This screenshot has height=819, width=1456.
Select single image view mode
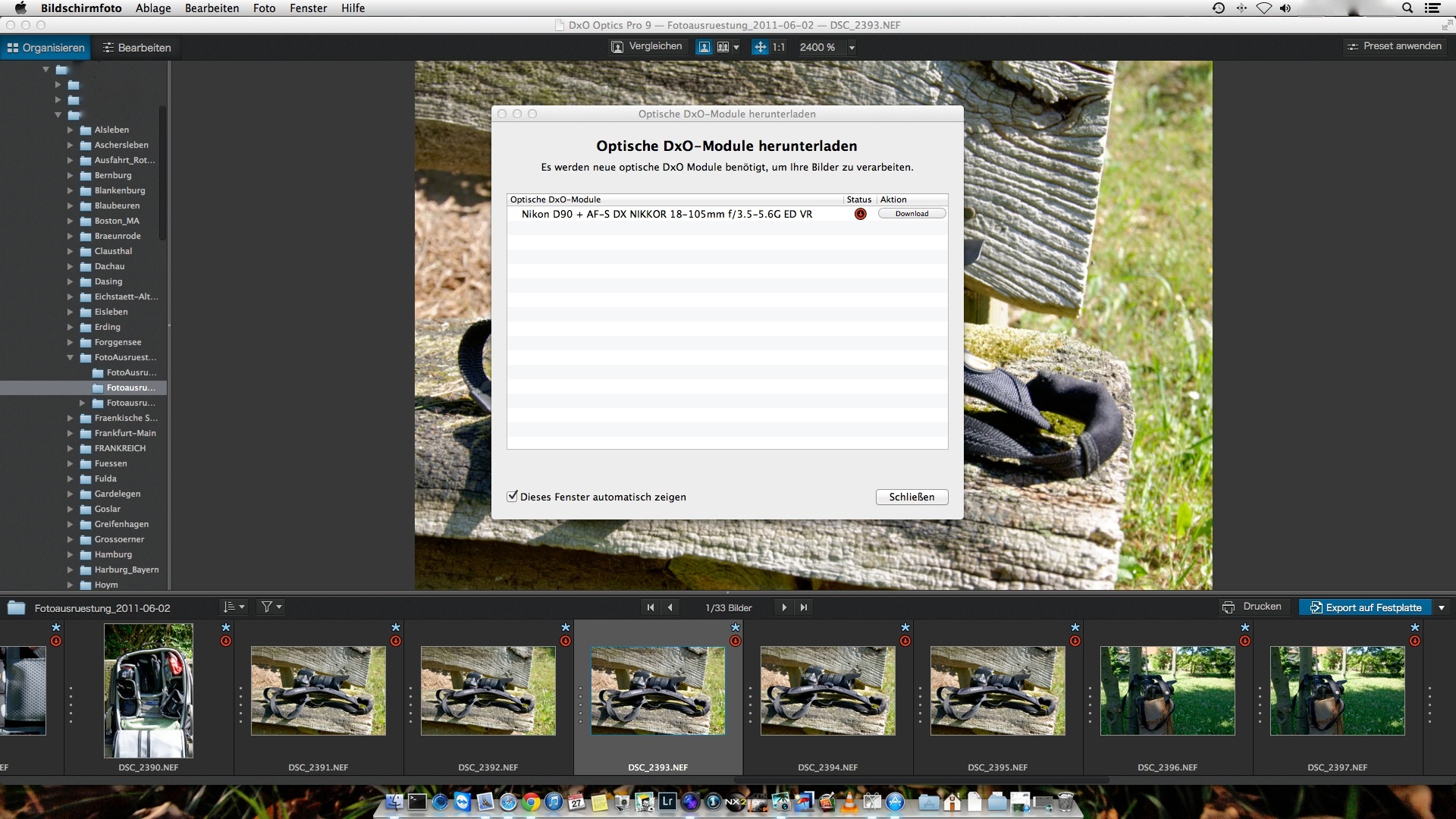tap(704, 47)
